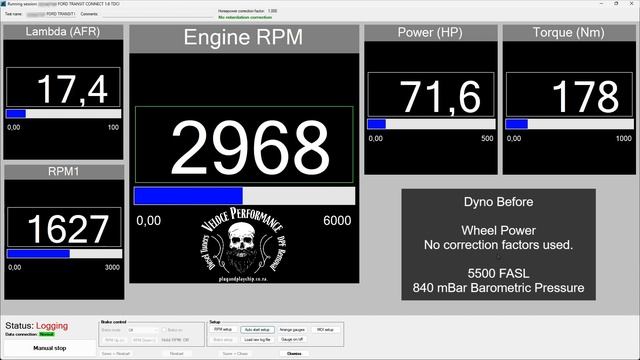Click the RPM1 value 1627
The image size is (640, 360).
68,229
